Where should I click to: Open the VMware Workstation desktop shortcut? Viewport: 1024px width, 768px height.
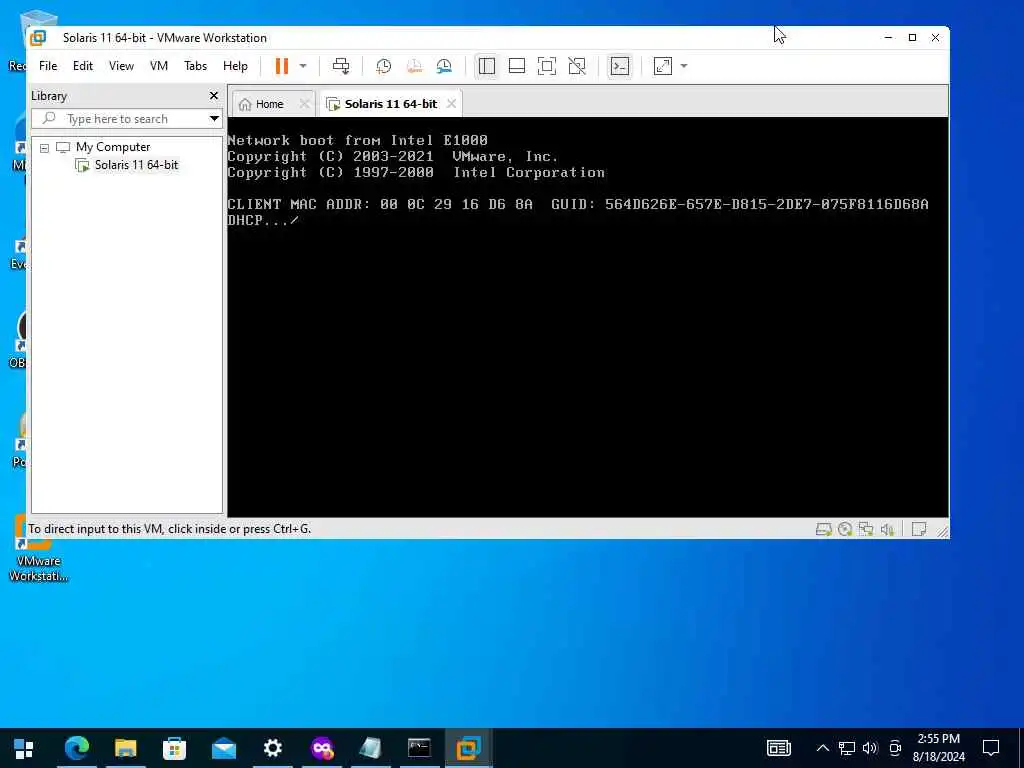(x=38, y=547)
